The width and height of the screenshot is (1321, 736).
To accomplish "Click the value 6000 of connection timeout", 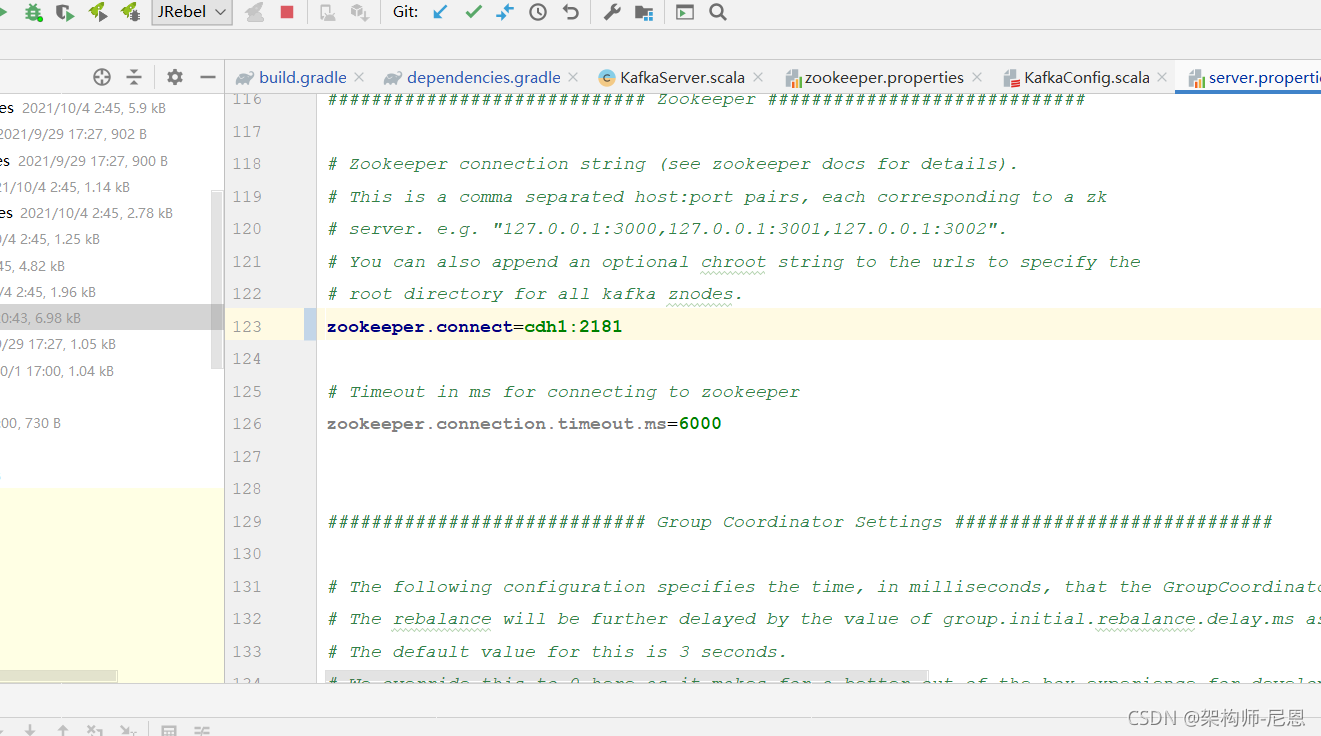I will (700, 423).
